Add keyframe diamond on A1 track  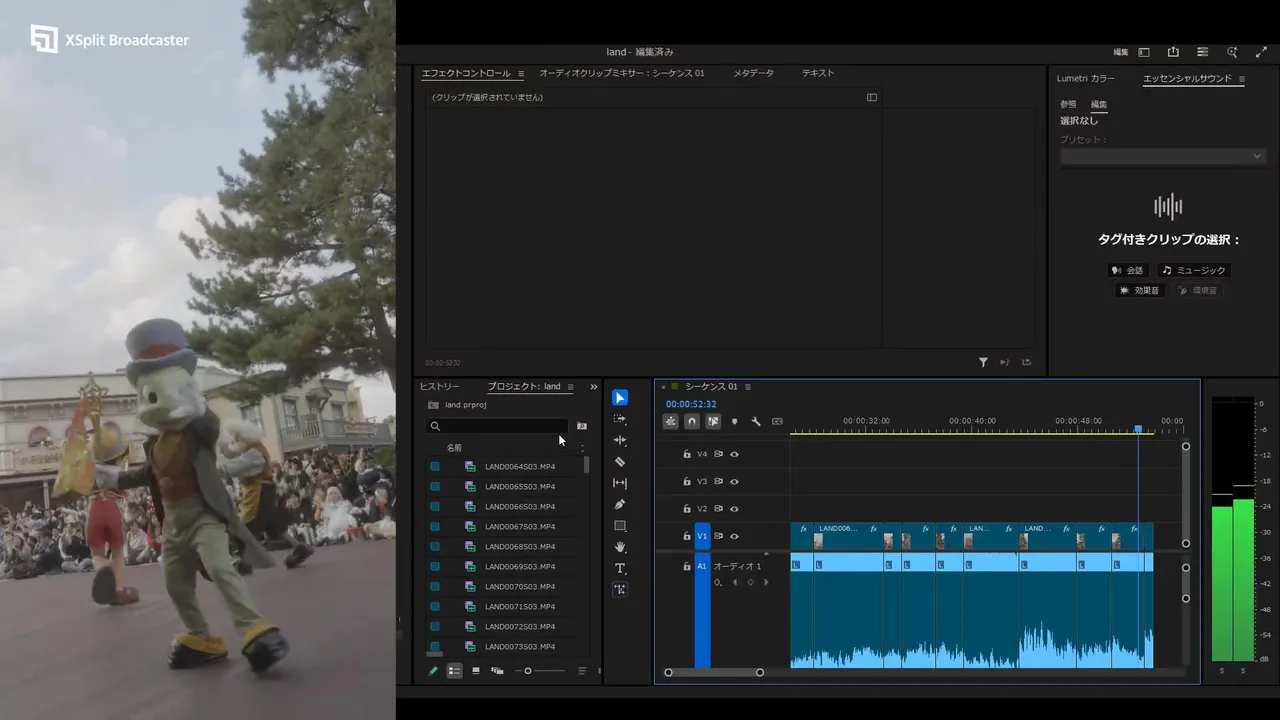[751, 582]
